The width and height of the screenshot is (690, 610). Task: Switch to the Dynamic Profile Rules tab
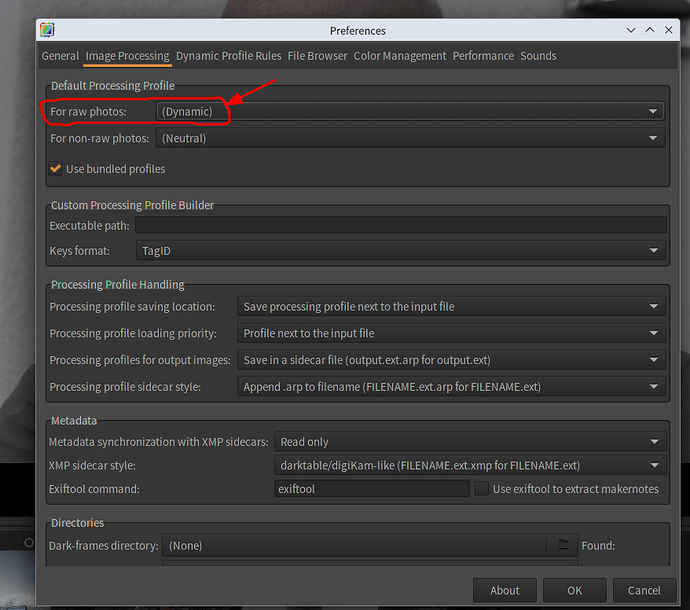click(x=228, y=56)
